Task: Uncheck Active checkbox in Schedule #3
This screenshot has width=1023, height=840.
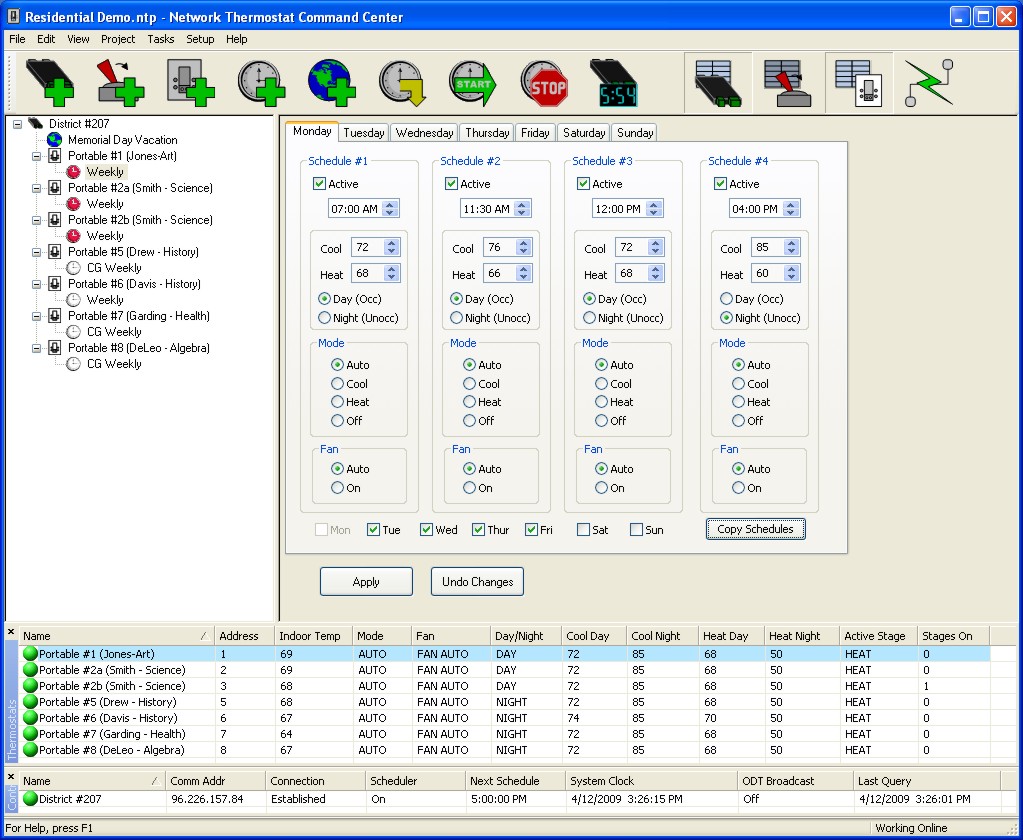Action: point(584,184)
